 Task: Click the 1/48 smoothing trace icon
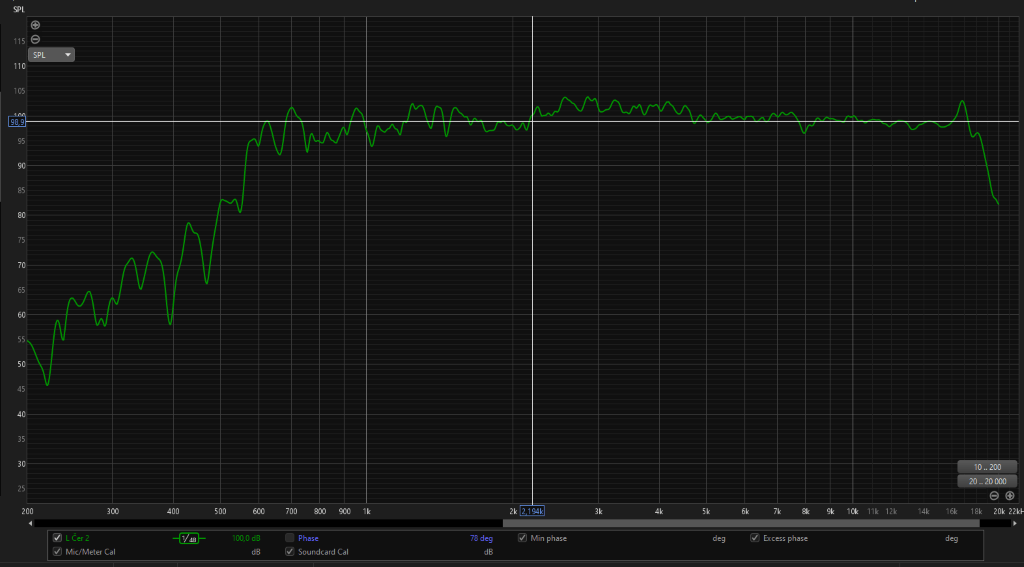(189, 538)
